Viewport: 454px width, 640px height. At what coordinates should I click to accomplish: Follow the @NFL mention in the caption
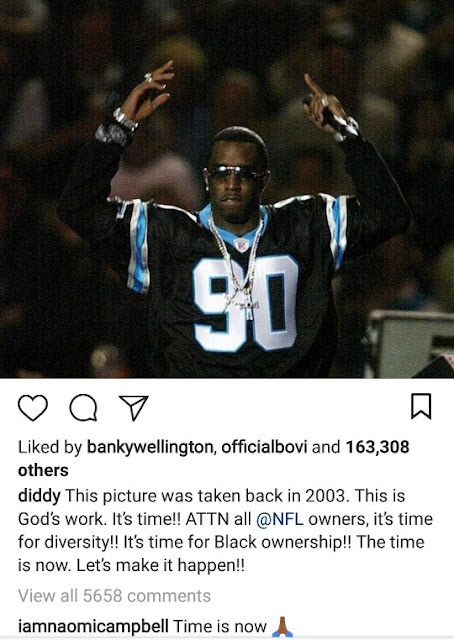click(280, 519)
